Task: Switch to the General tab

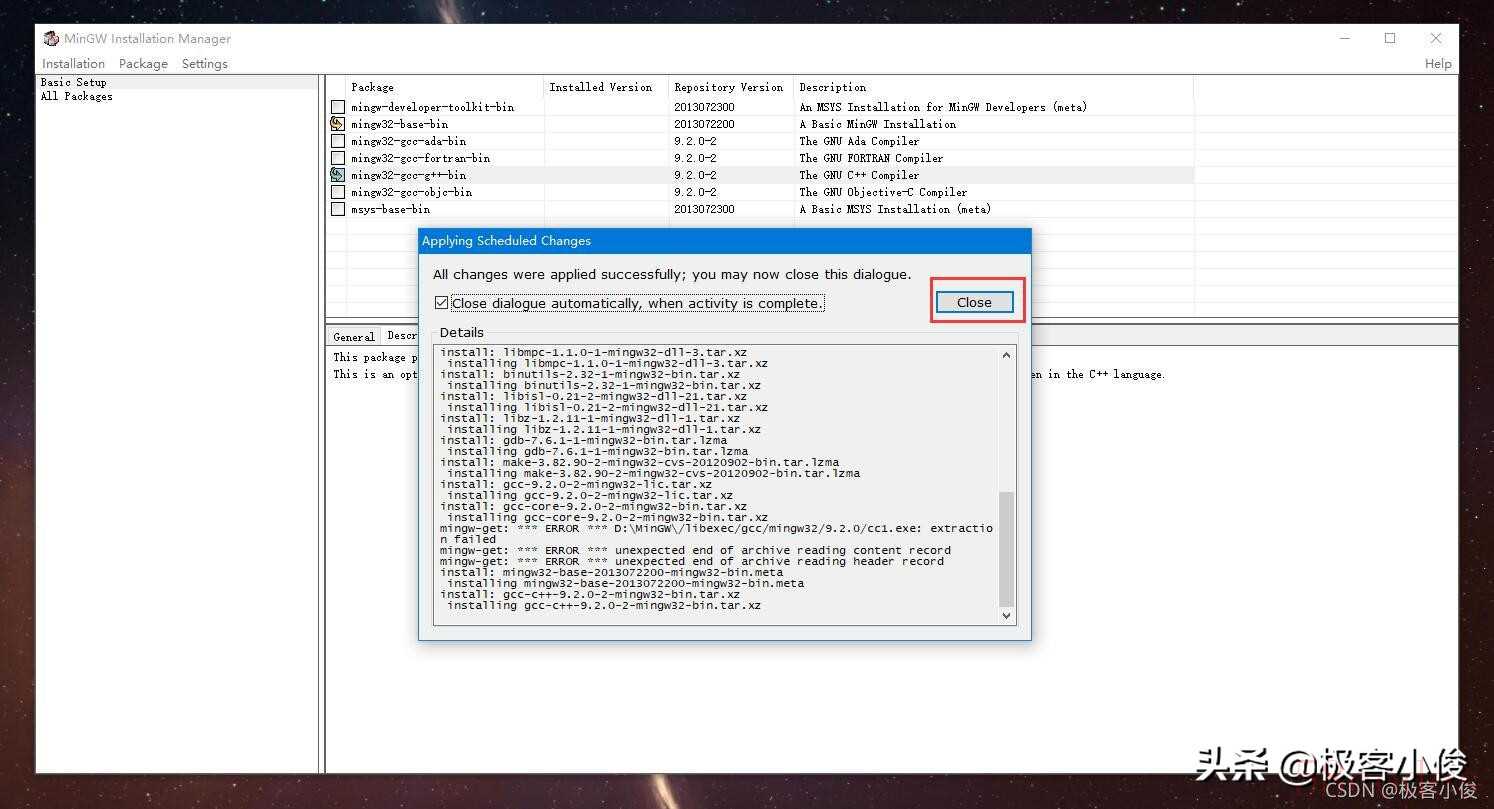Action: (x=353, y=337)
